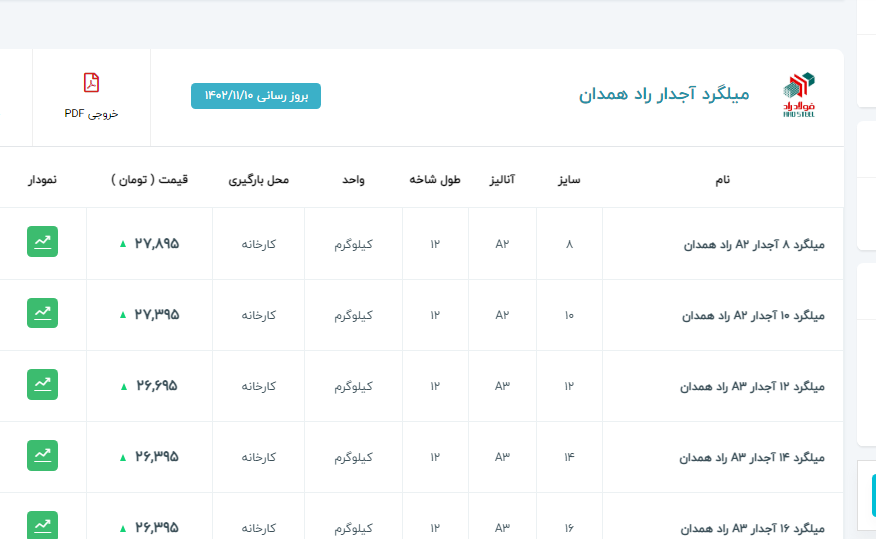The height and width of the screenshot is (539, 876).
Task: Open chart icon for میلگرد 10 آجدار A2 row
Action: point(42,313)
